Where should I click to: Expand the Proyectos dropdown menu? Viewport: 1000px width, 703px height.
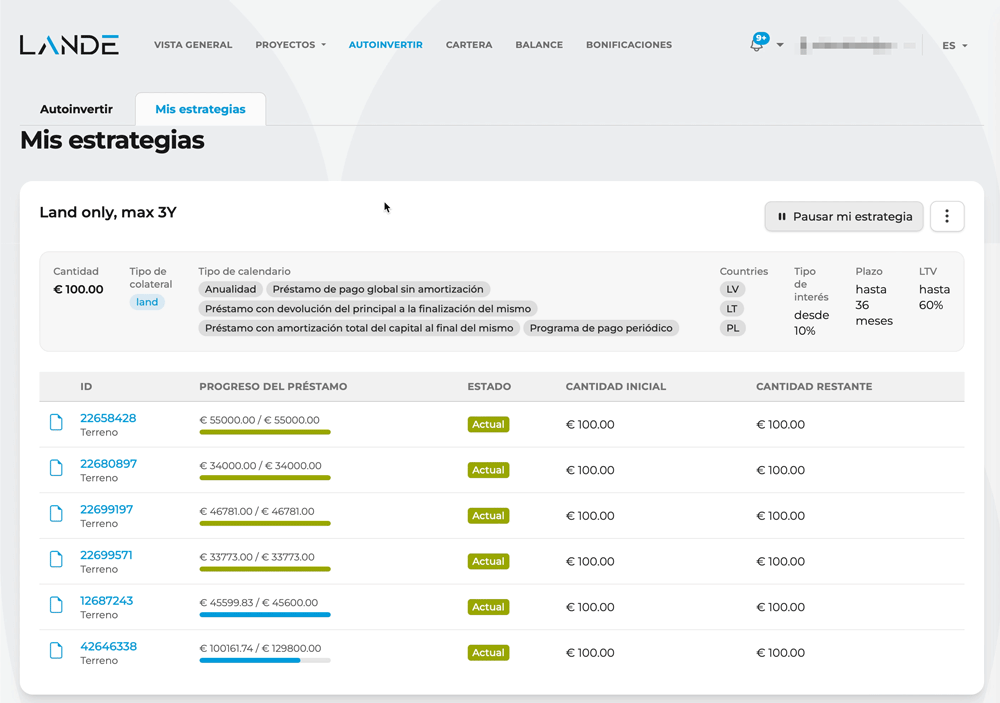pyautogui.click(x=290, y=45)
